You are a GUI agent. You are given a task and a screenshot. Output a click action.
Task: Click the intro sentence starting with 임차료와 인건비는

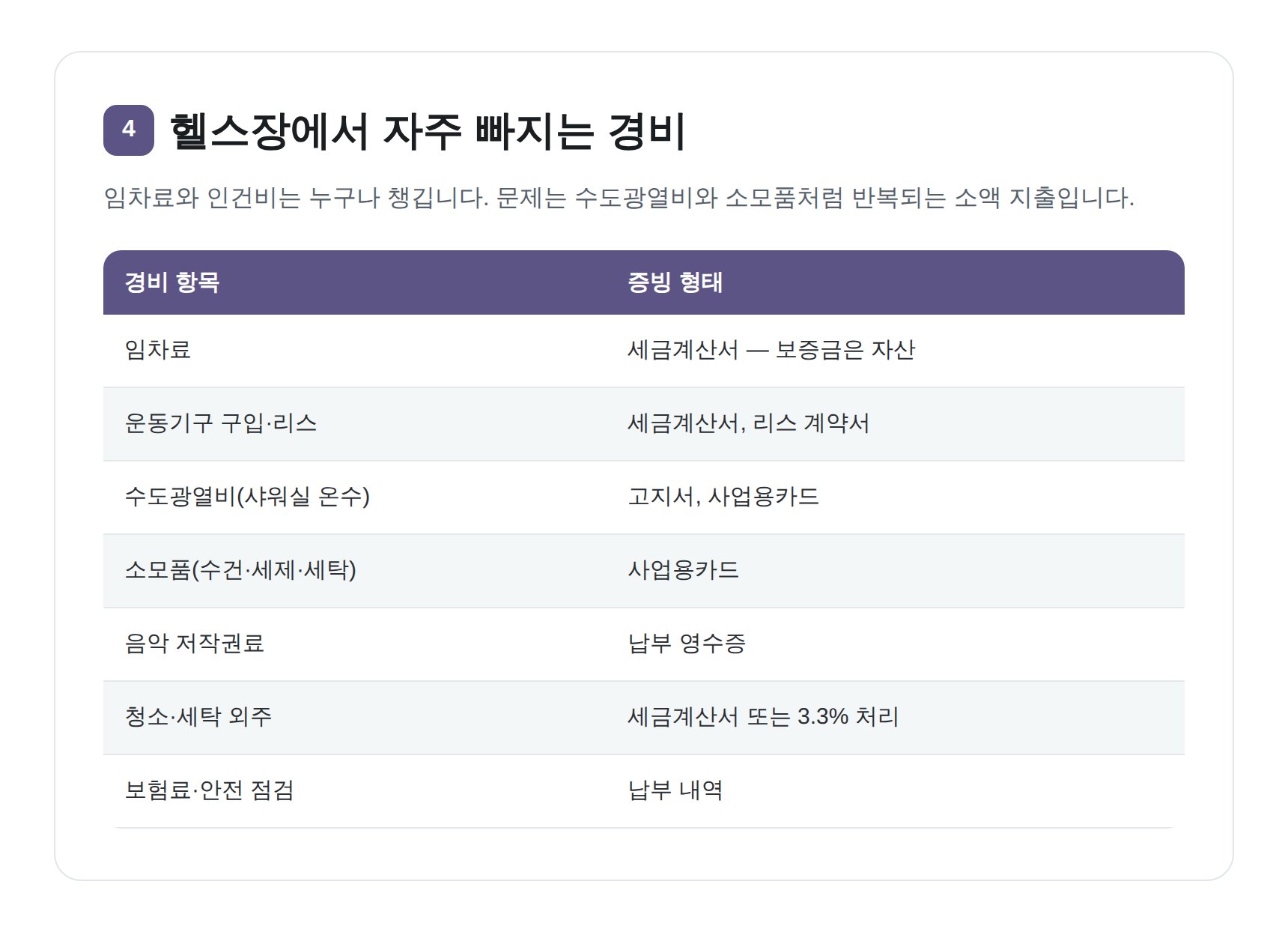(x=619, y=198)
